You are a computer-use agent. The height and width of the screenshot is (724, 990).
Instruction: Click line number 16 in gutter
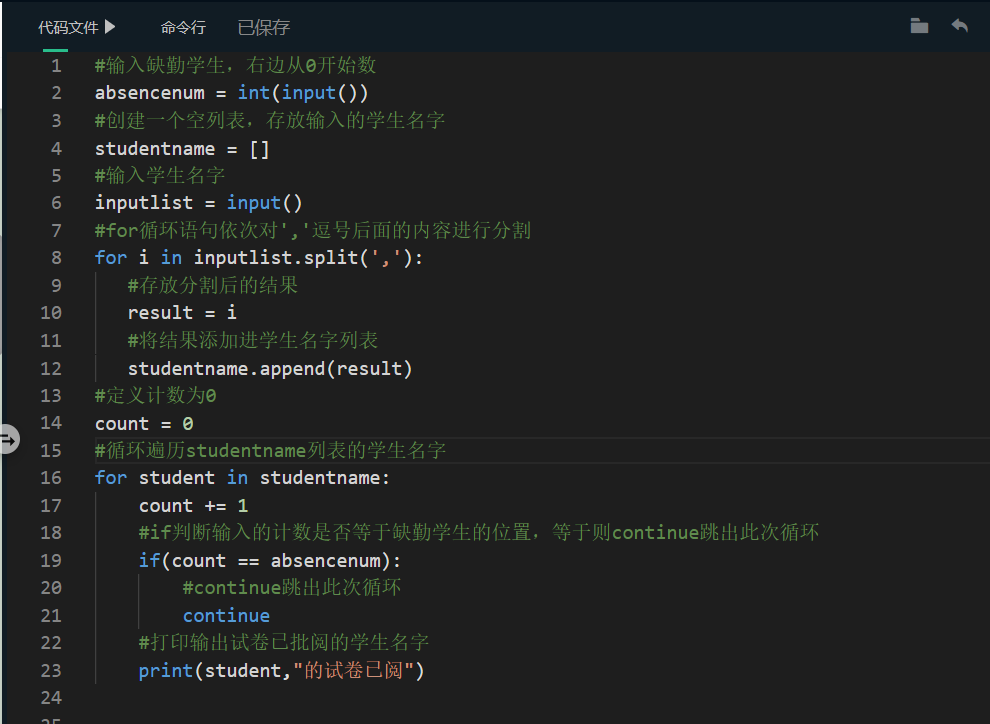tap(51, 478)
